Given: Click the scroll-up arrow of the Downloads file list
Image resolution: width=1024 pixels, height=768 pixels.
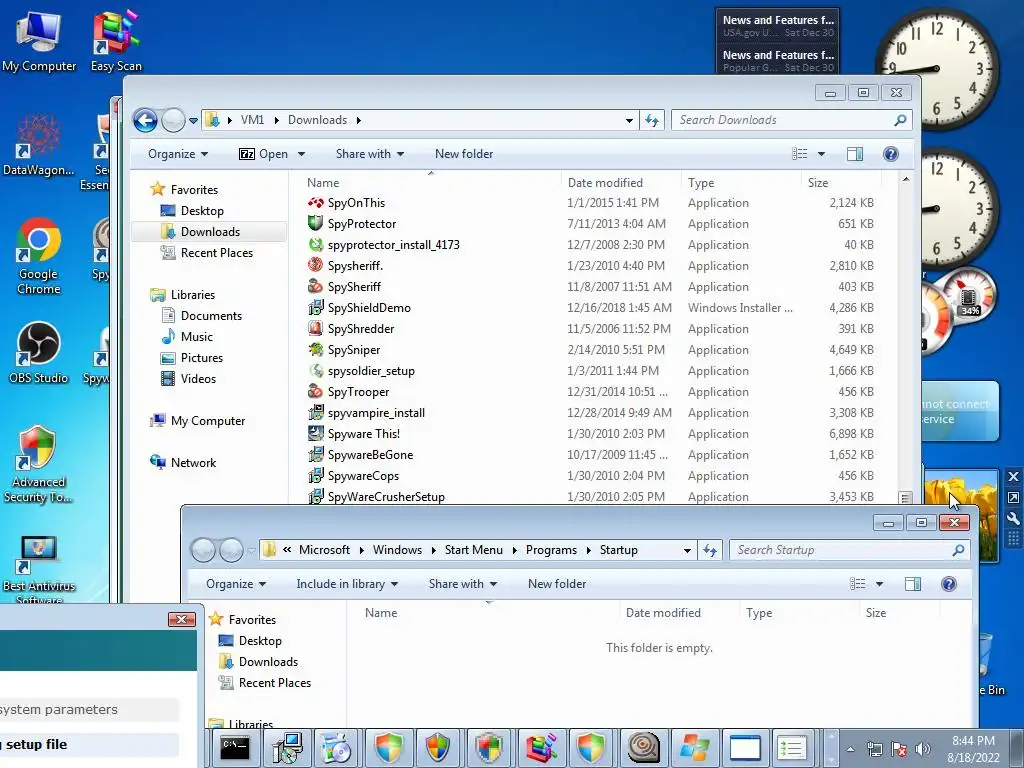Looking at the screenshot, I should pos(905,180).
